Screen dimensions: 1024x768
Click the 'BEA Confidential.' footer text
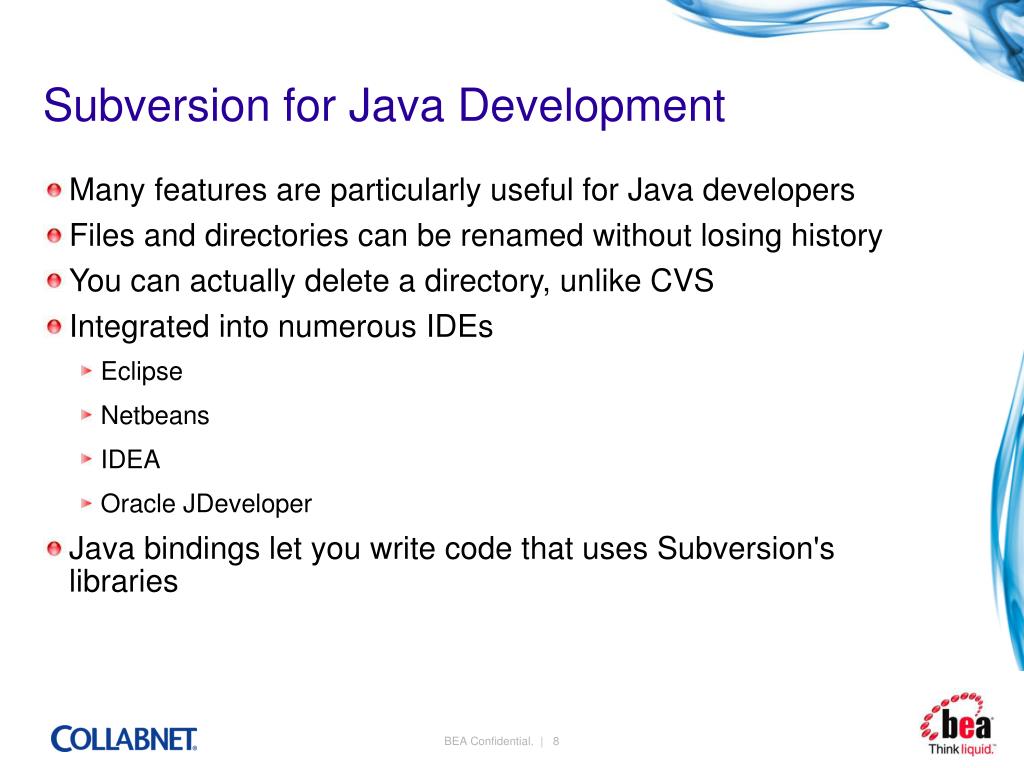point(488,741)
